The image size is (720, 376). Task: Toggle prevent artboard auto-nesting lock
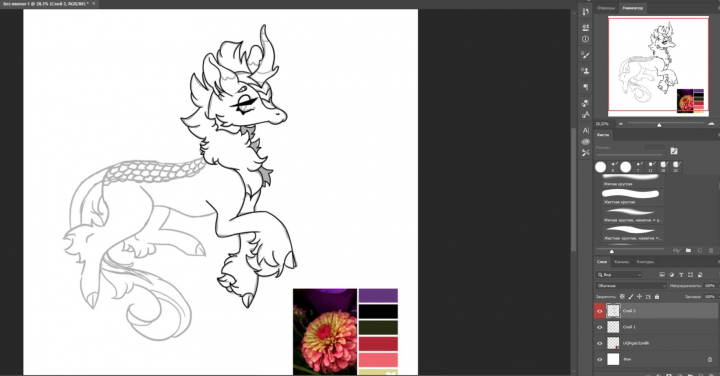click(x=648, y=297)
